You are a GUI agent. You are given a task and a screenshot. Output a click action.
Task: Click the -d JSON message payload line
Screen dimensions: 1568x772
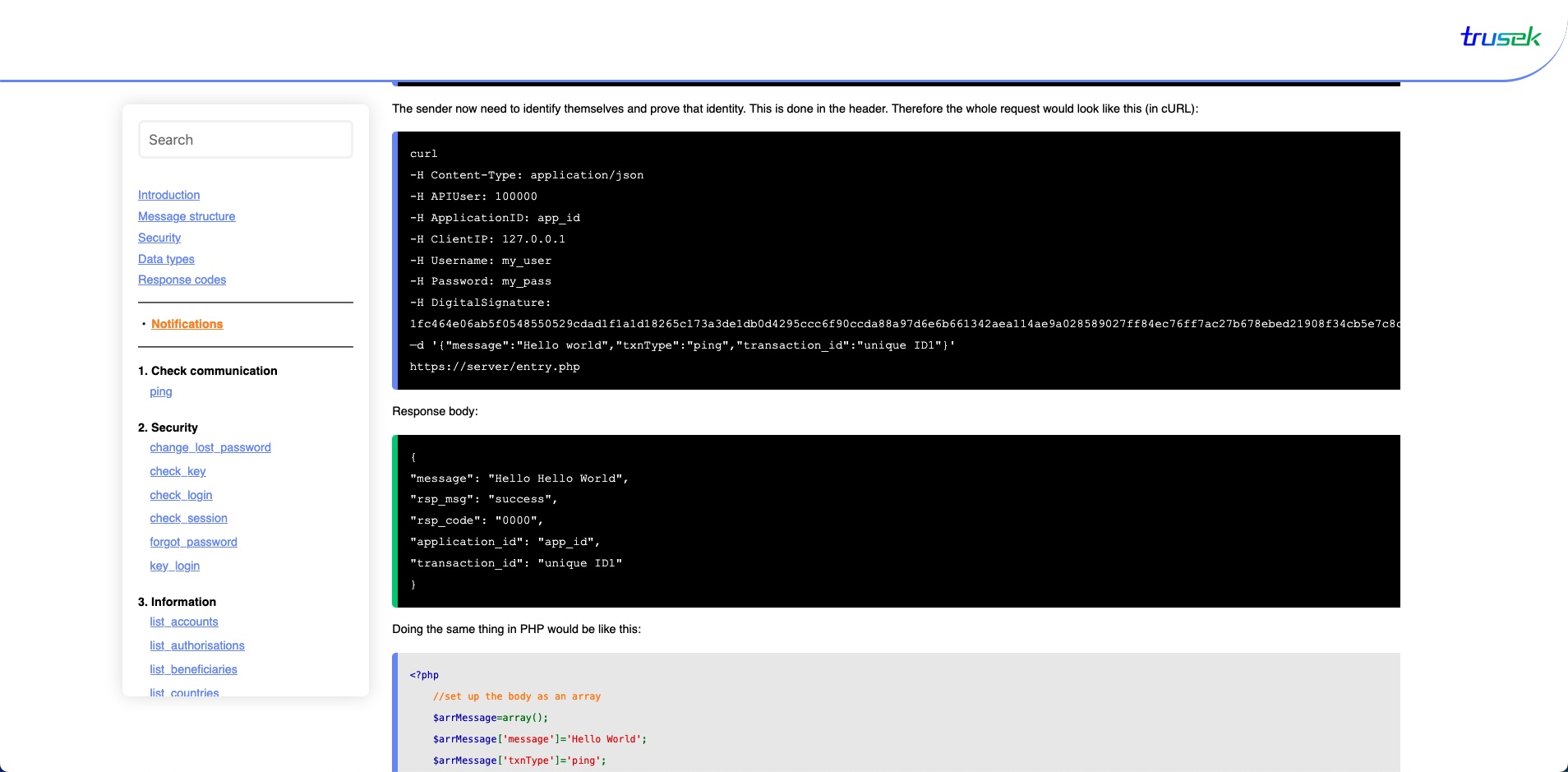682,345
